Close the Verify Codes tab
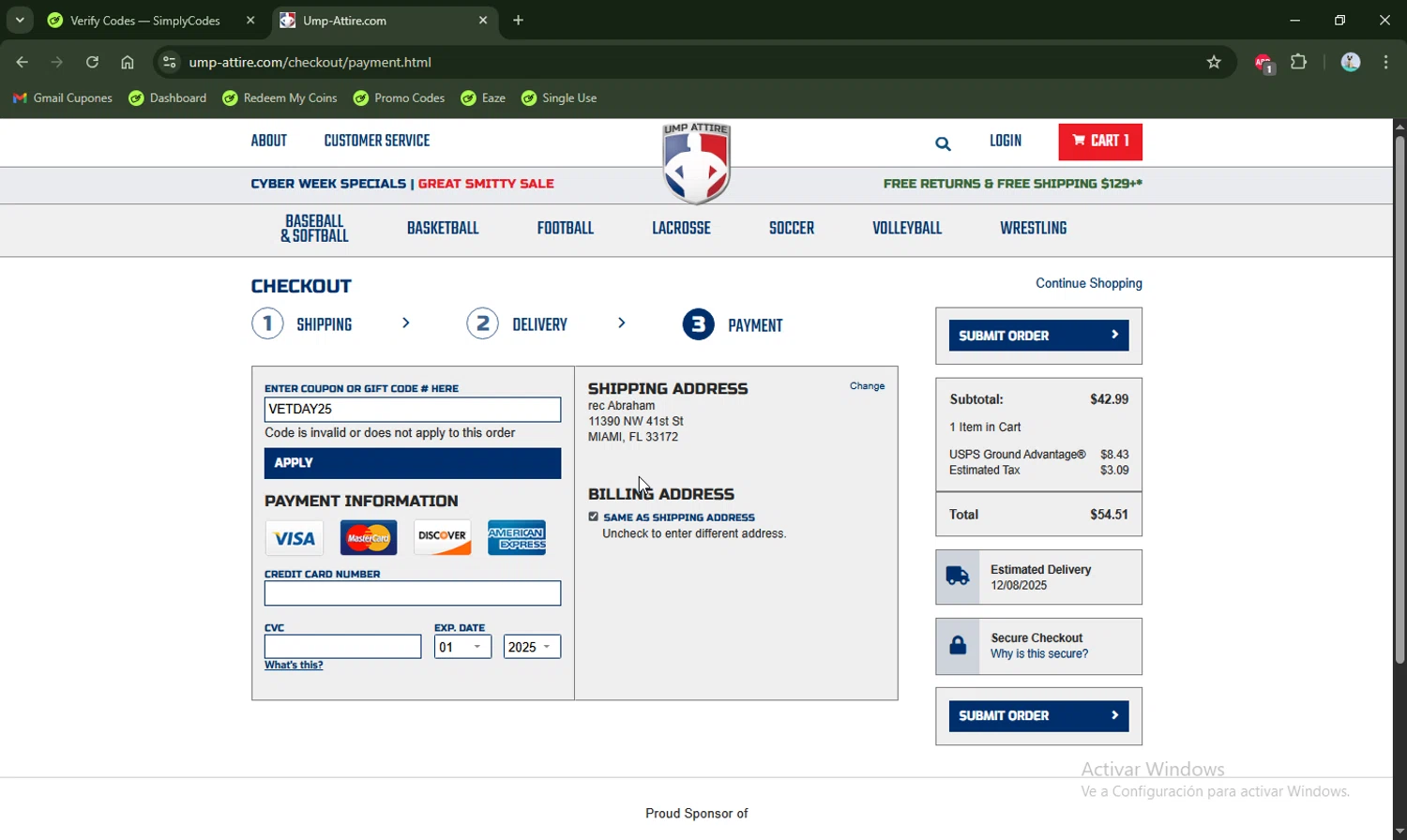The height and width of the screenshot is (840, 1407). (x=250, y=21)
